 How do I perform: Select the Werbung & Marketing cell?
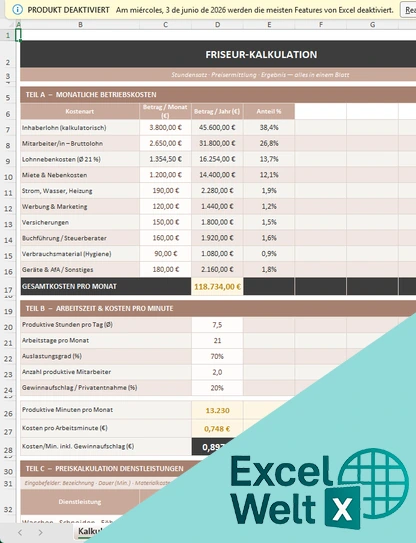pyautogui.click(x=80, y=206)
